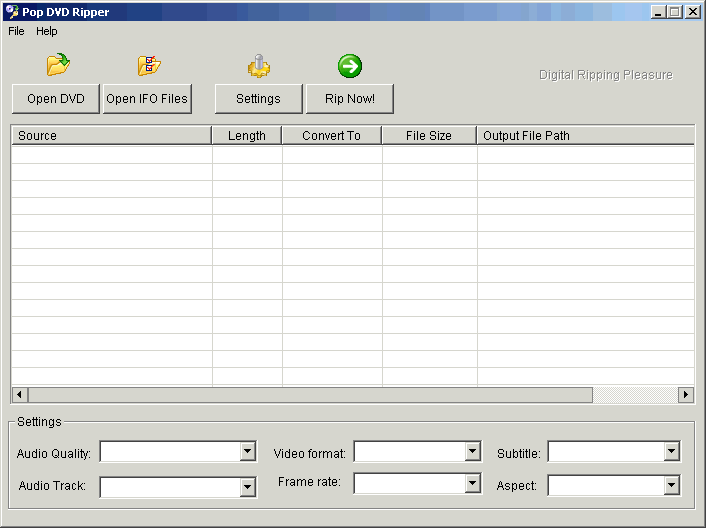Close the Pop DVD Ripper window
Viewport: 706px width, 528px height.
tap(692, 12)
